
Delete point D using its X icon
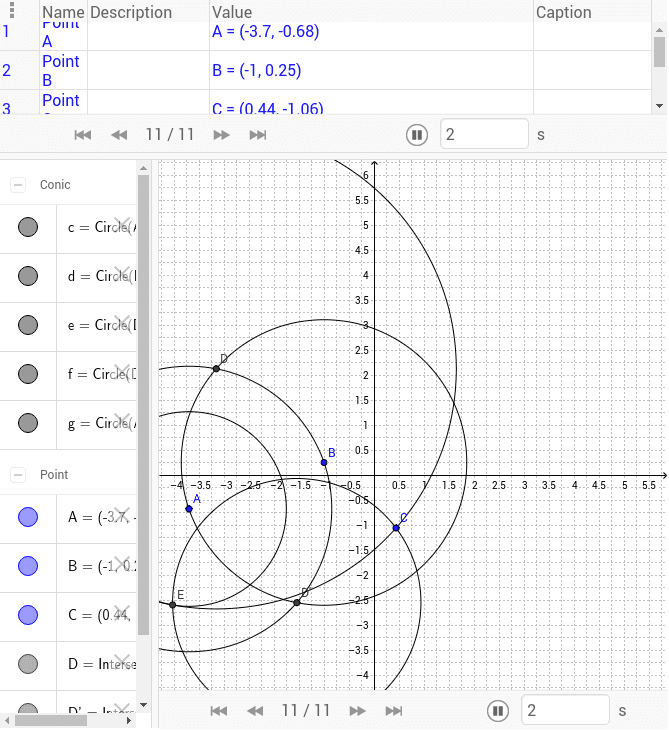tap(122, 662)
